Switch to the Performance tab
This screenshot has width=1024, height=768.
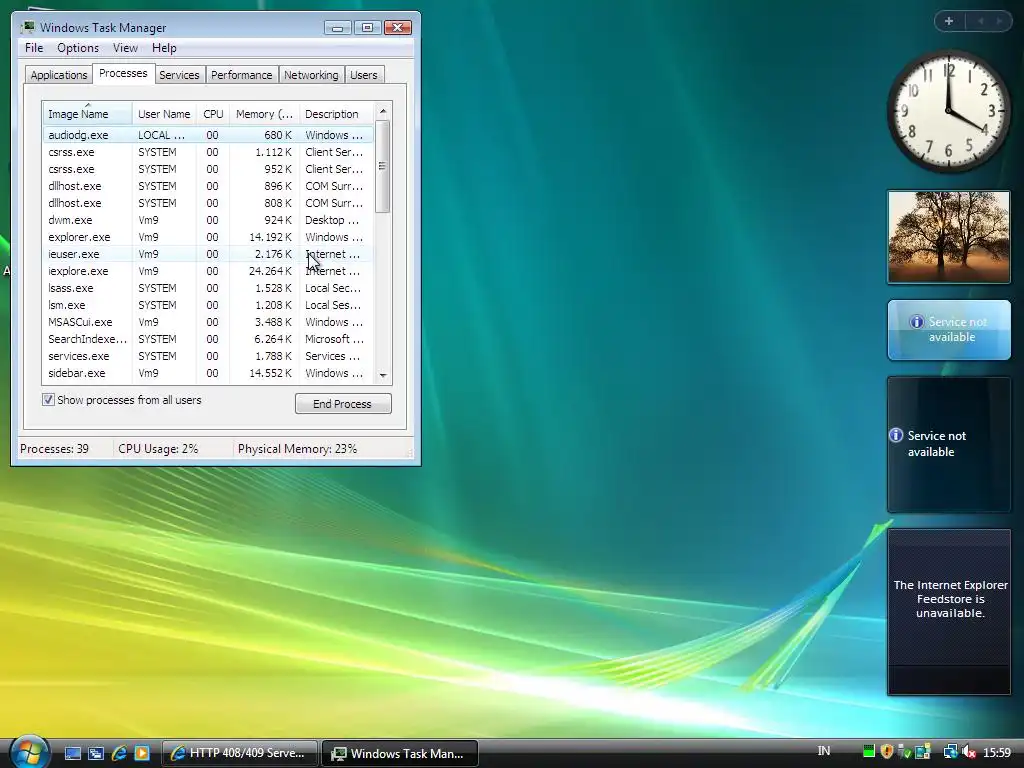pyautogui.click(x=242, y=75)
